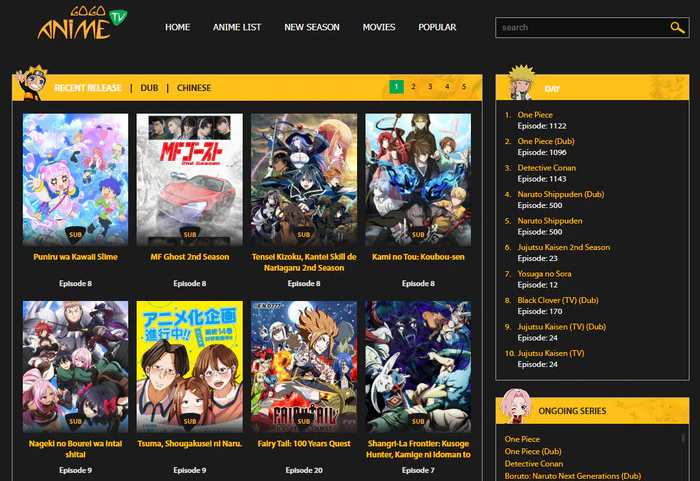Viewport: 700px width, 481px height.
Task: Switch to the CHINESE tab
Action: (x=194, y=88)
